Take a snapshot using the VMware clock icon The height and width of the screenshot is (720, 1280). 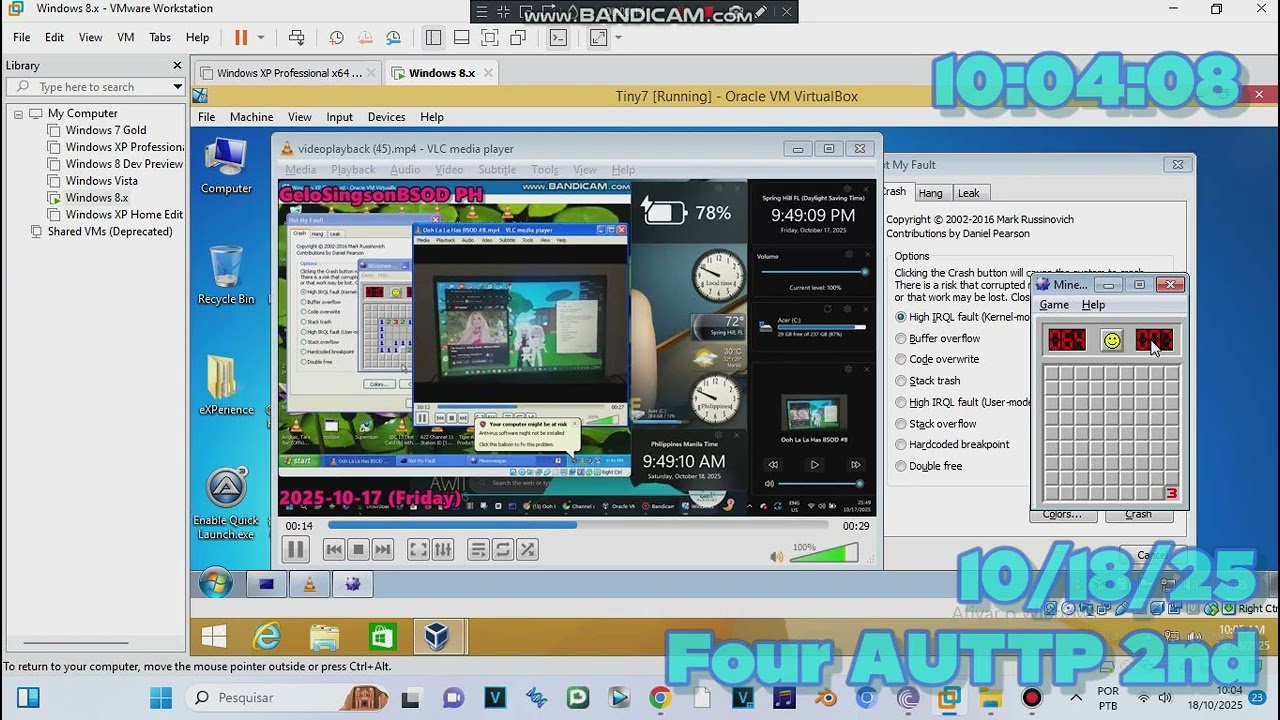pyautogui.click(x=337, y=38)
